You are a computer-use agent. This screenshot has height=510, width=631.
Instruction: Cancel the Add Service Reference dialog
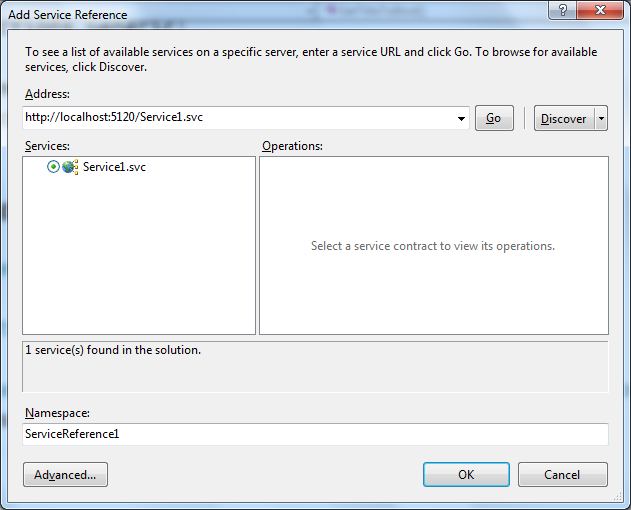pos(562,474)
